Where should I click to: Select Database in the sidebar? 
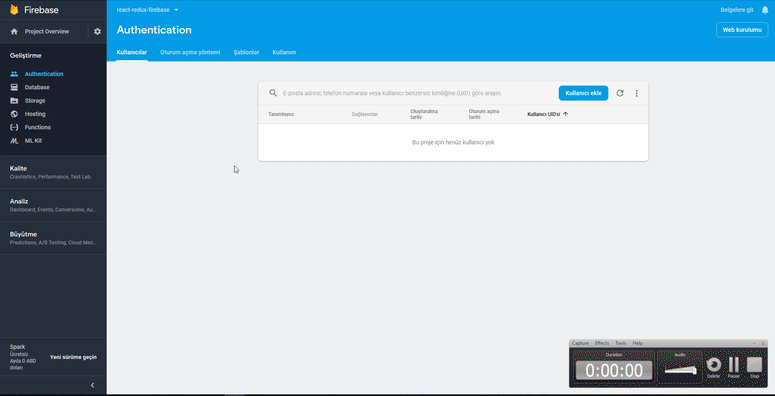pyautogui.click(x=37, y=88)
